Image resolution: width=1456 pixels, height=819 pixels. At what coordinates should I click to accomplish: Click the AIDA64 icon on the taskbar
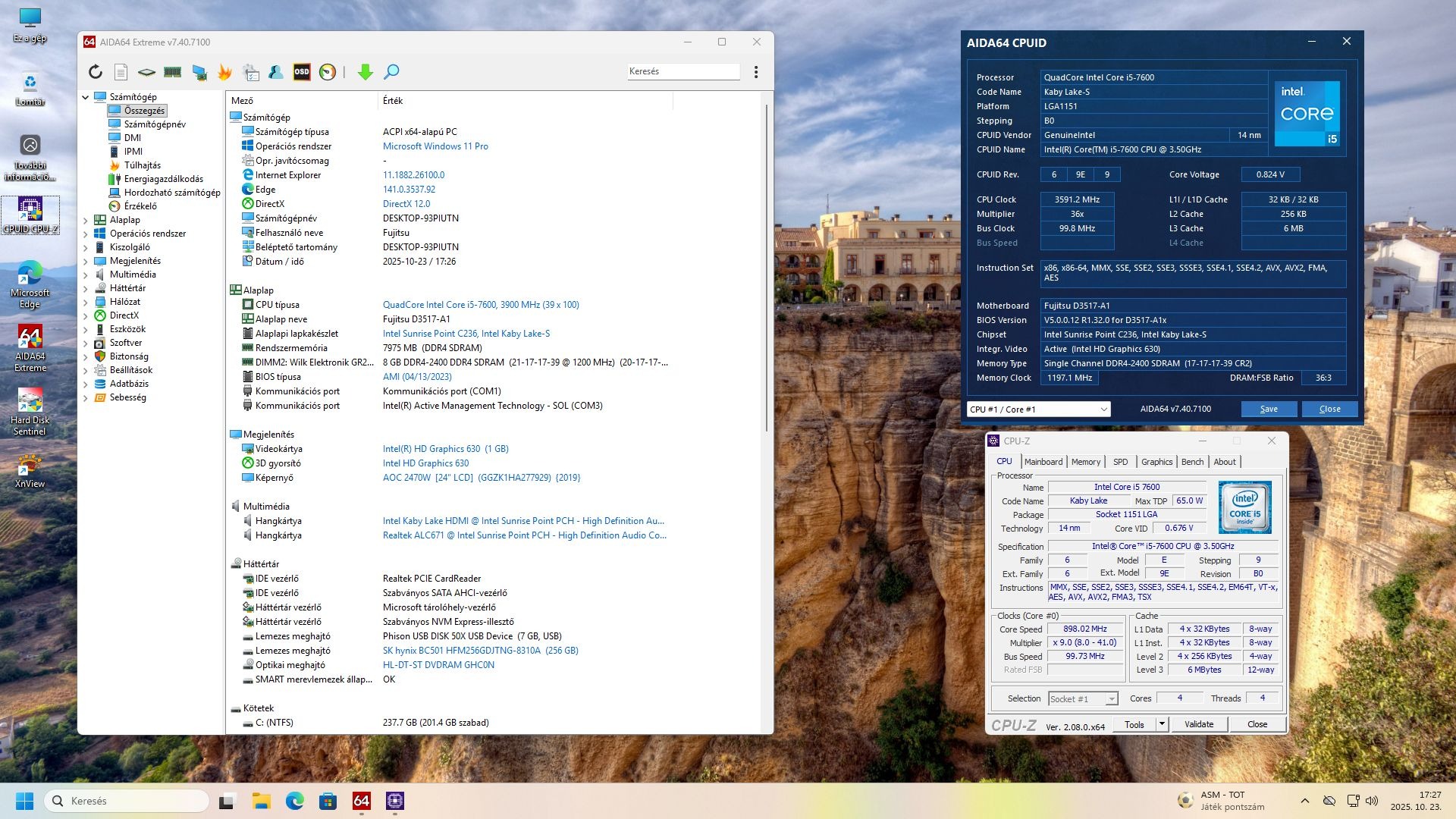coord(362,801)
